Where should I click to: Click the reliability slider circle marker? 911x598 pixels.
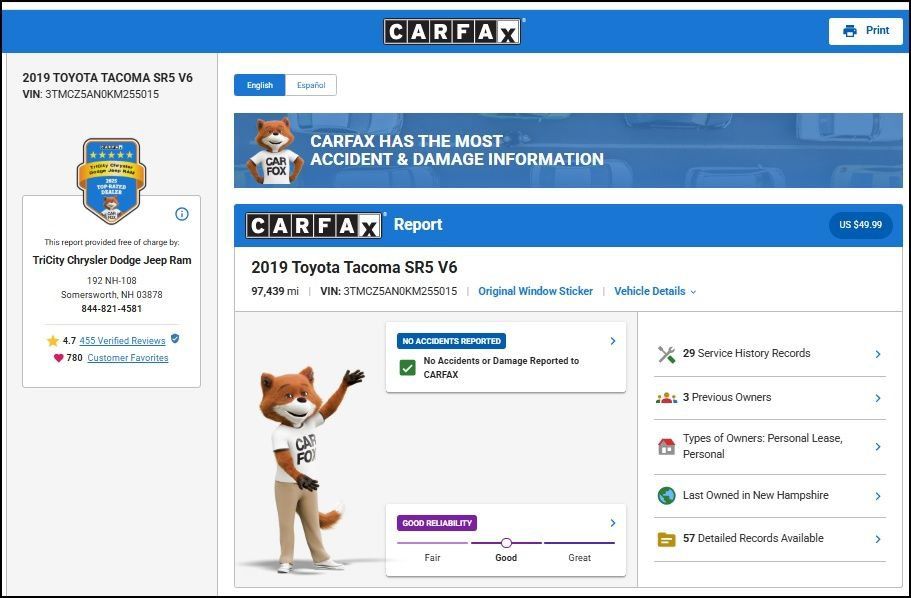[506, 543]
